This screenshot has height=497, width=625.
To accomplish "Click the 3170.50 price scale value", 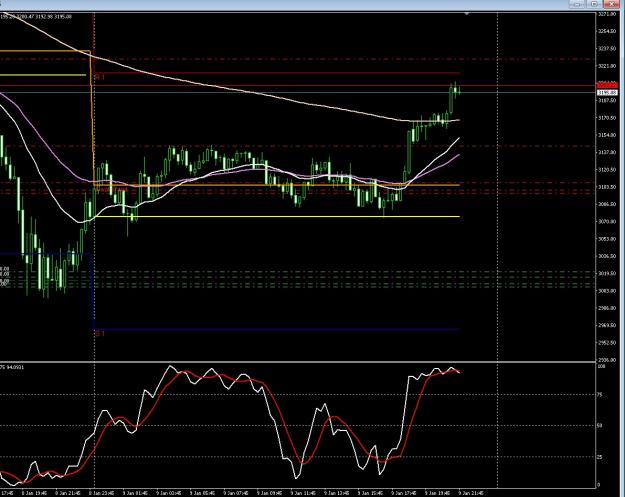I will 606,118.
